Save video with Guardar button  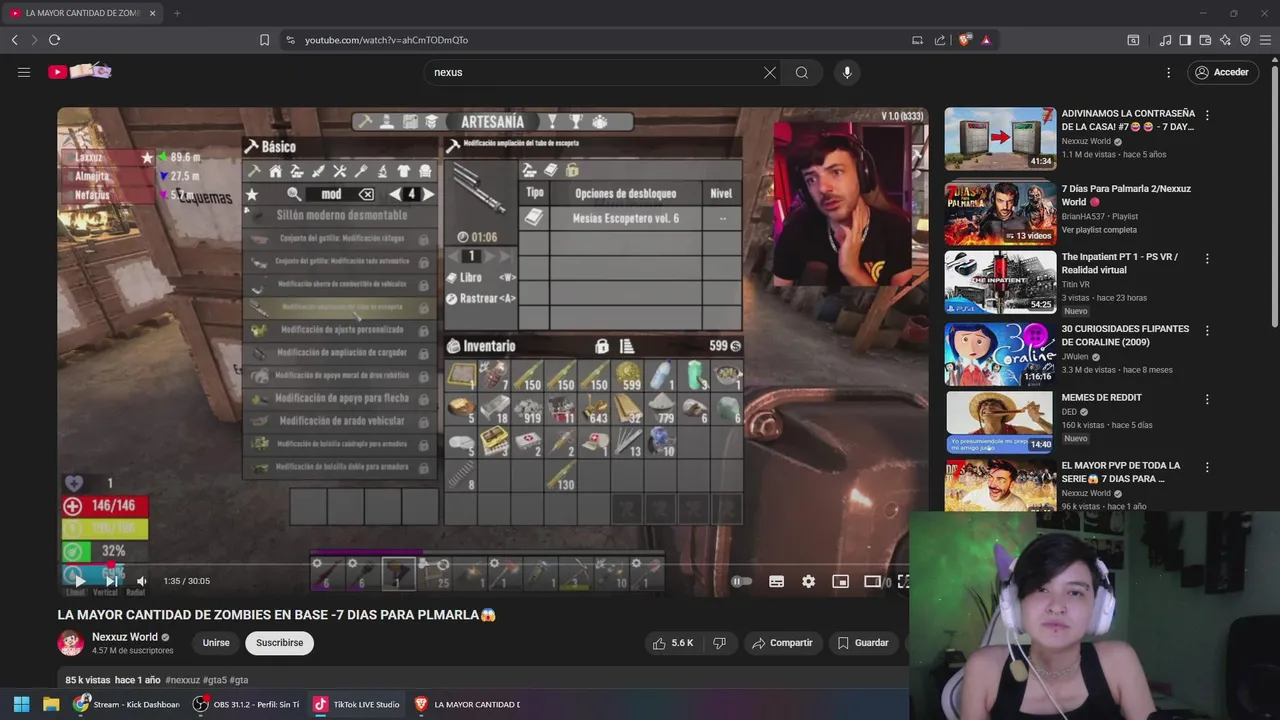863,643
